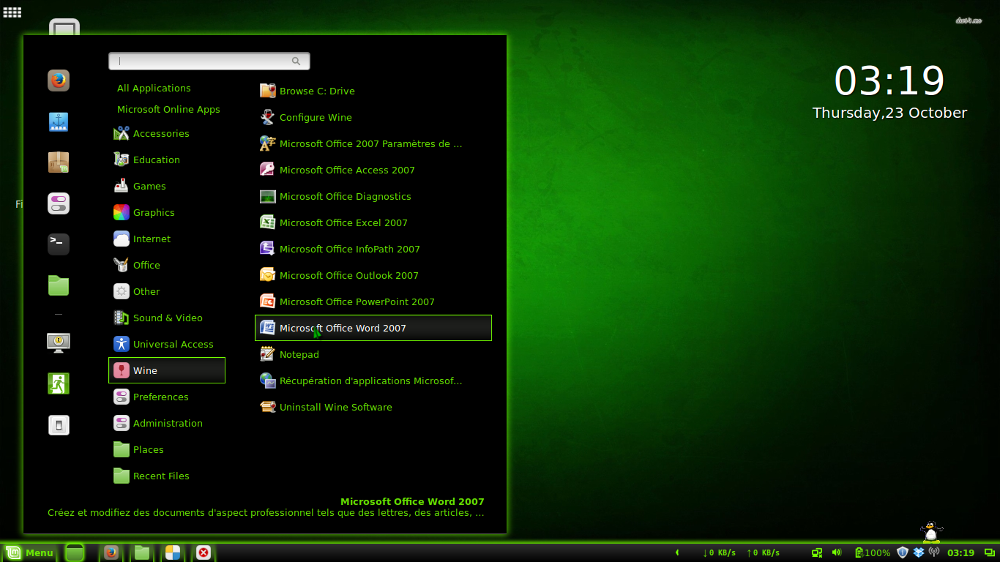
Task: Click the search magnifier icon in menu
Action: tap(296, 61)
